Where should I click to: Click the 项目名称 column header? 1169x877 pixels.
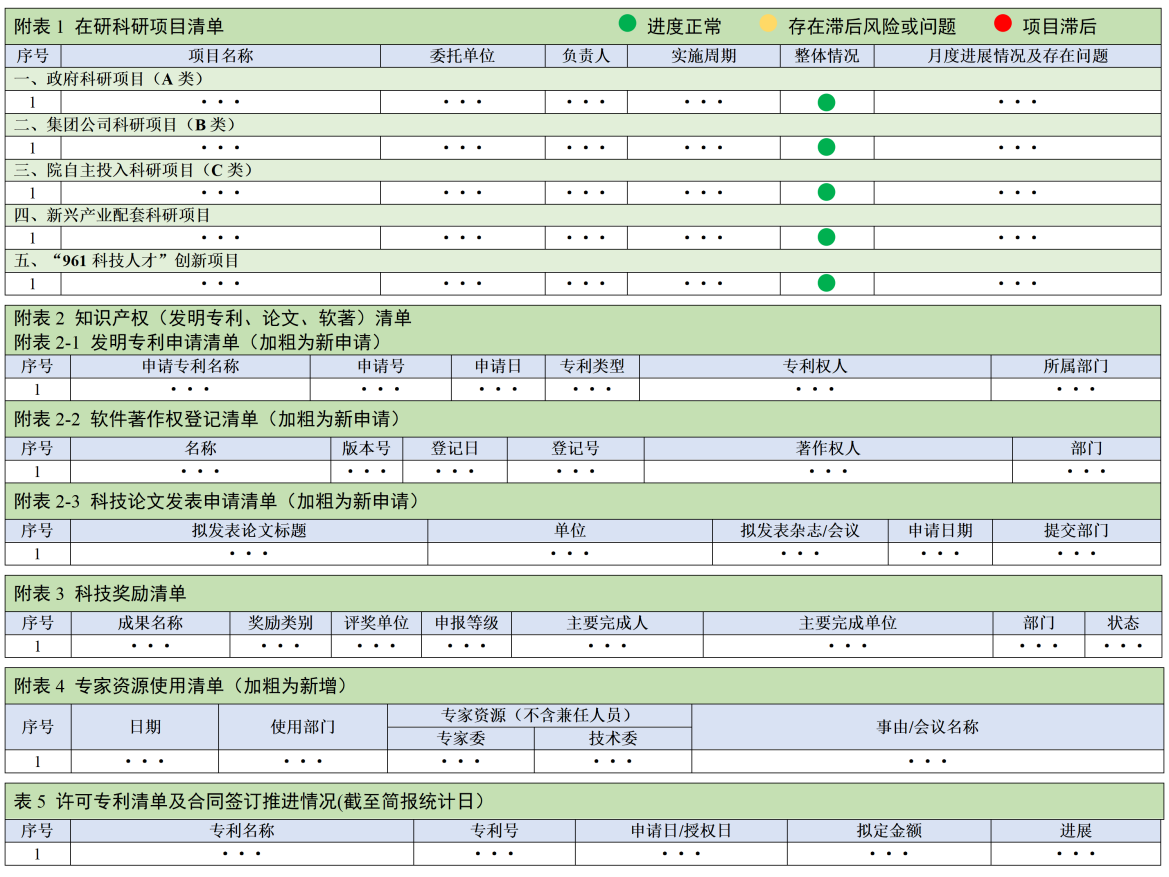click(x=221, y=56)
